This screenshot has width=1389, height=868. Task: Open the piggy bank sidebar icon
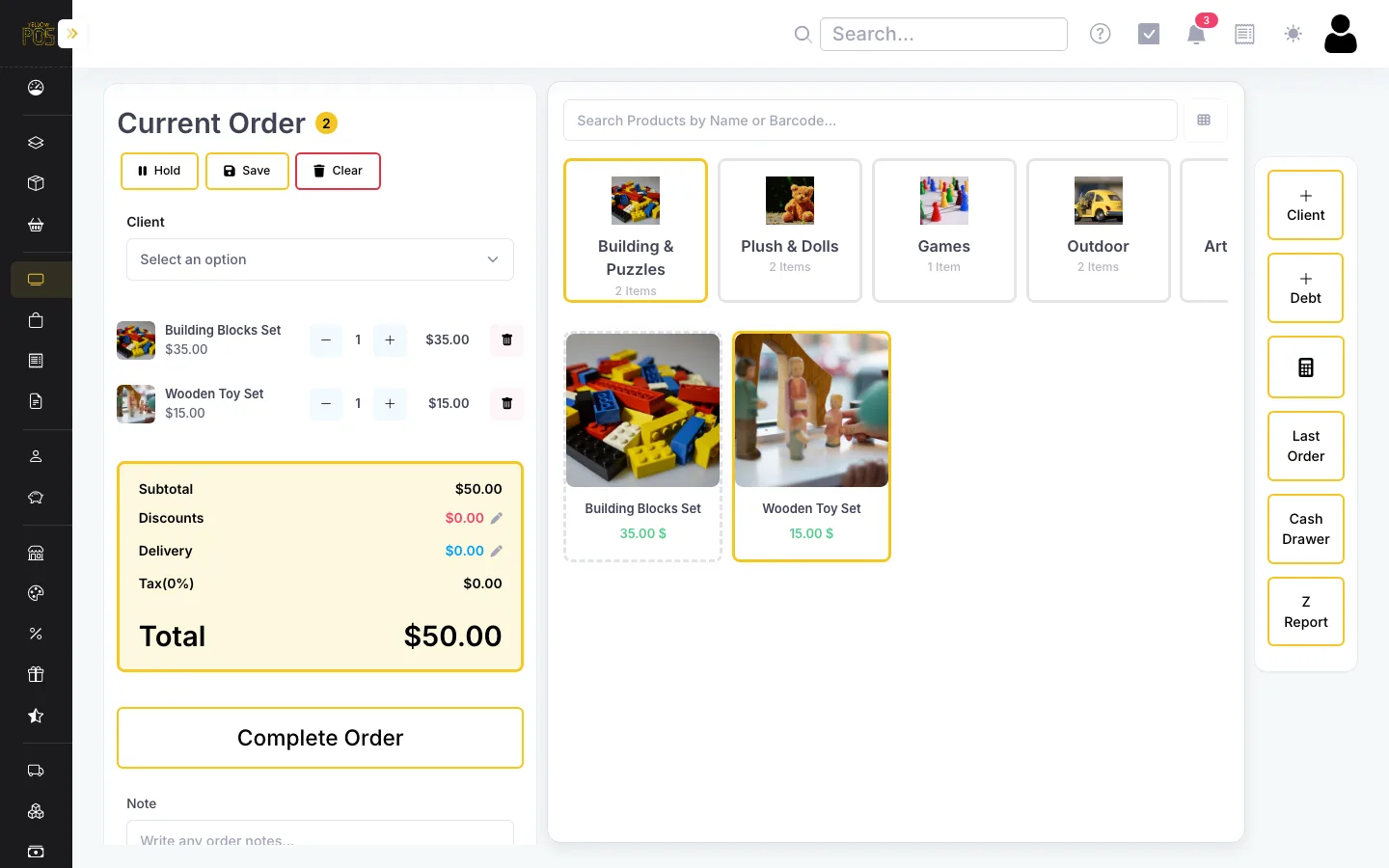pos(36,498)
